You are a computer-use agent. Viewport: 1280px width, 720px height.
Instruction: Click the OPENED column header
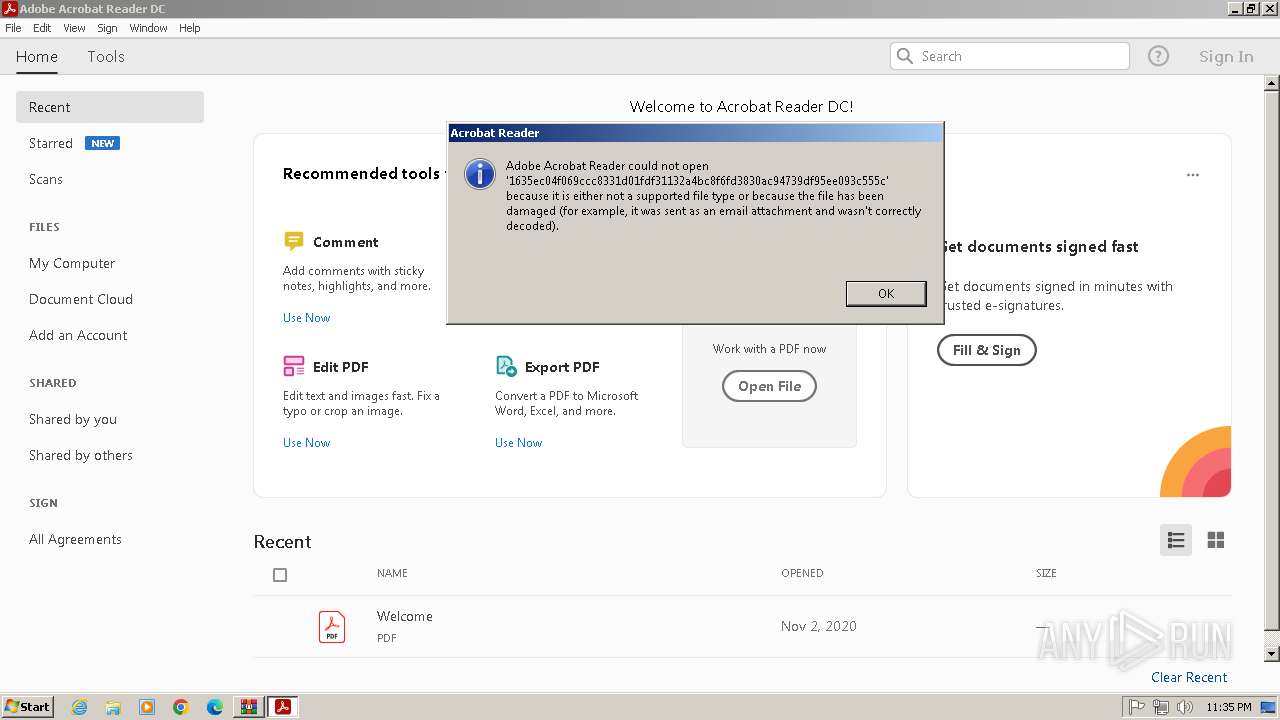click(x=802, y=573)
